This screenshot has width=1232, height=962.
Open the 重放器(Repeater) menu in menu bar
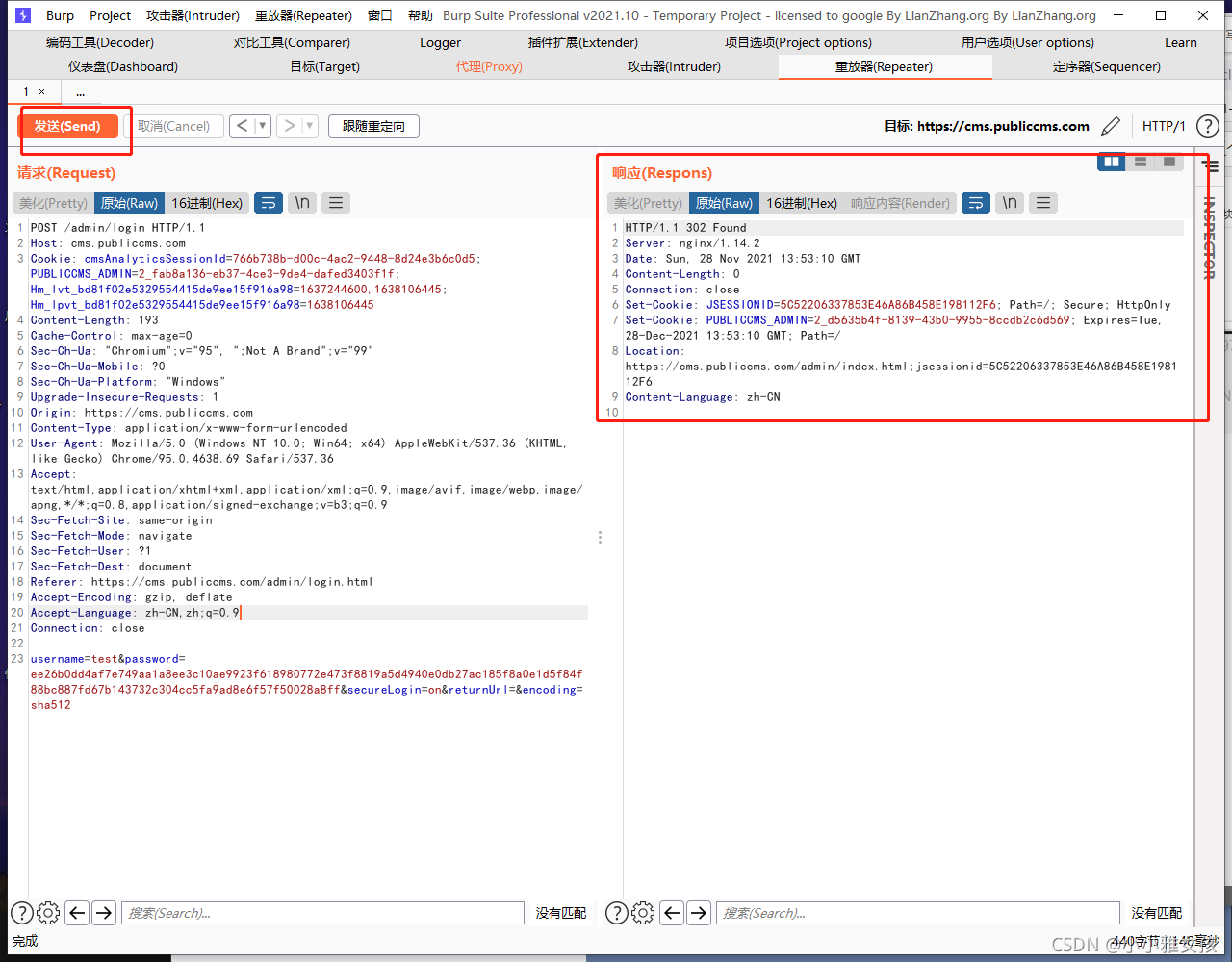coord(304,15)
